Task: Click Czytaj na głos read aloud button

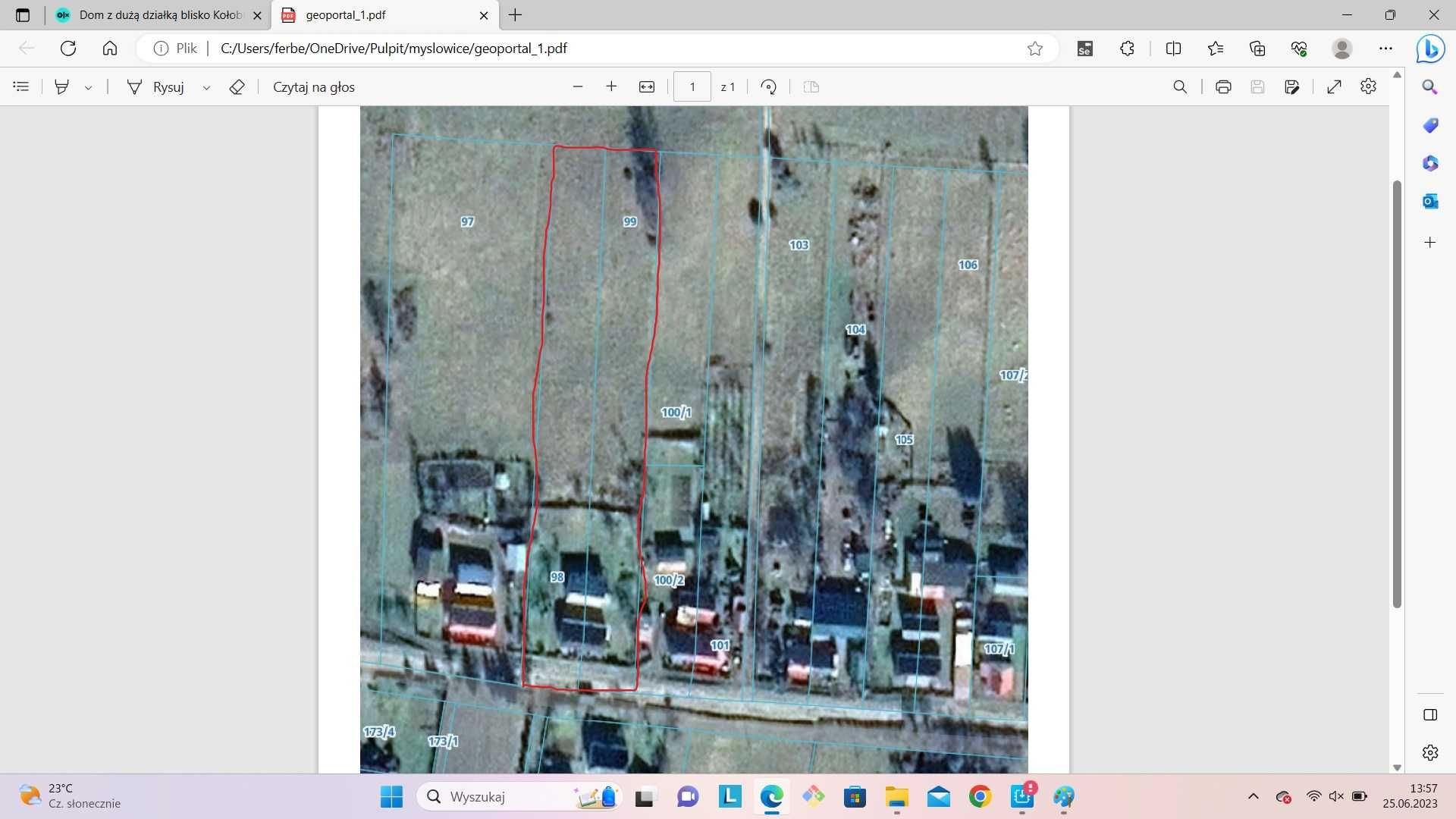Action: [314, 86]
